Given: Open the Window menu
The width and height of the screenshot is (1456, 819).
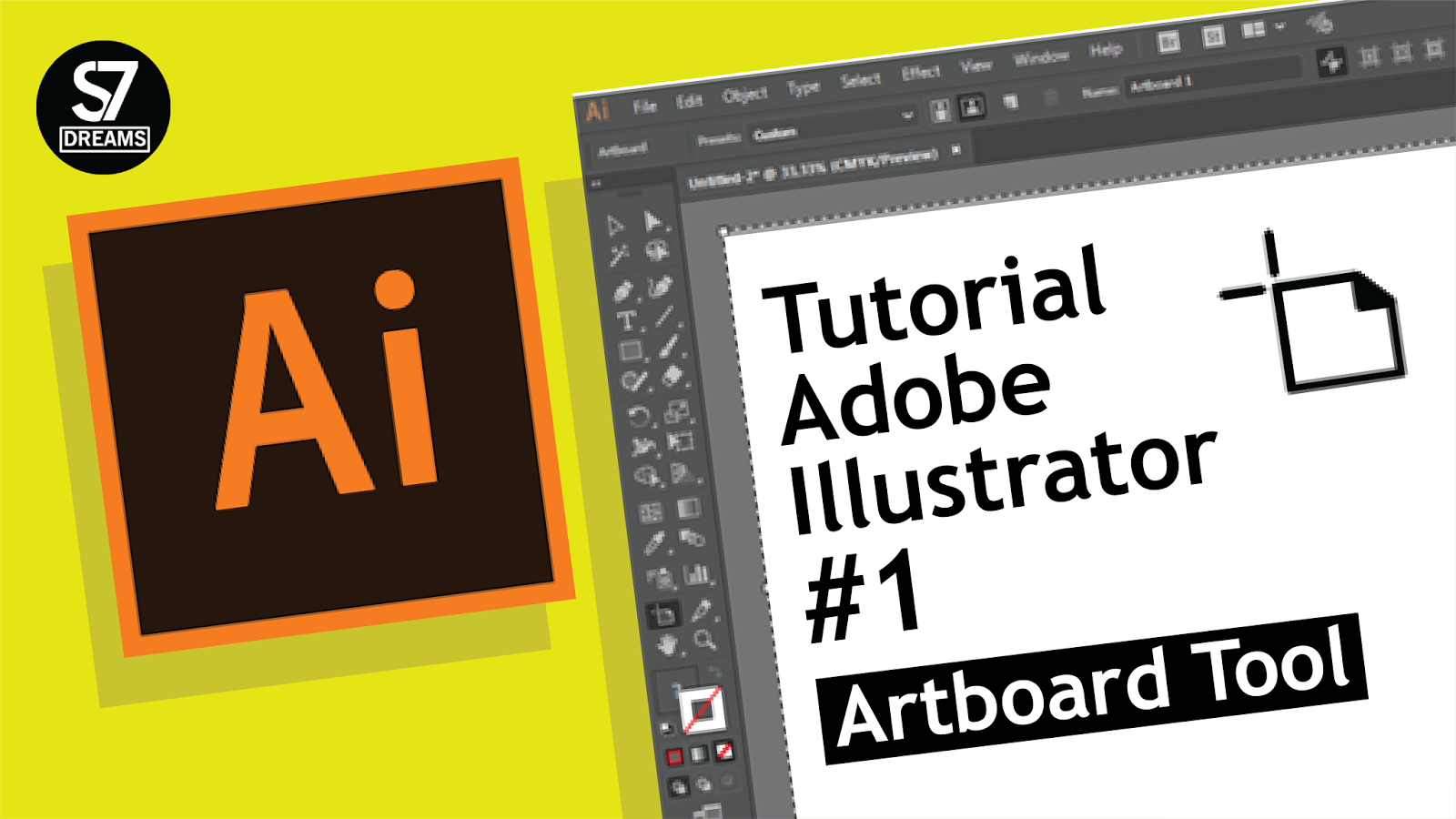Looking at the screenshot, I should point(1041,55).
